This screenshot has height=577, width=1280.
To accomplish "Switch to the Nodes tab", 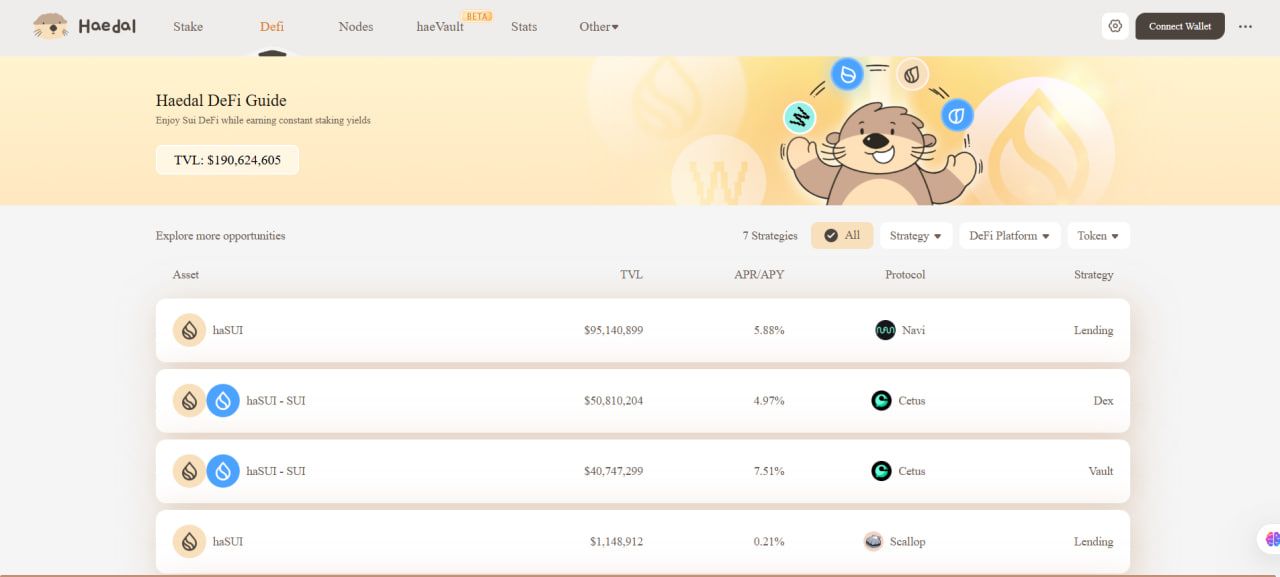I will pos(355,27).
